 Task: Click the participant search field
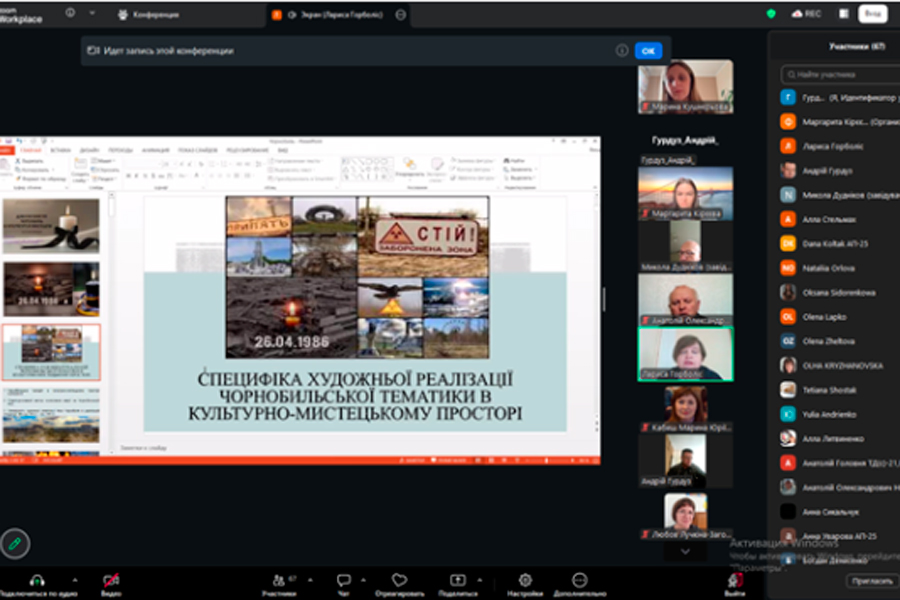[840, 75]
